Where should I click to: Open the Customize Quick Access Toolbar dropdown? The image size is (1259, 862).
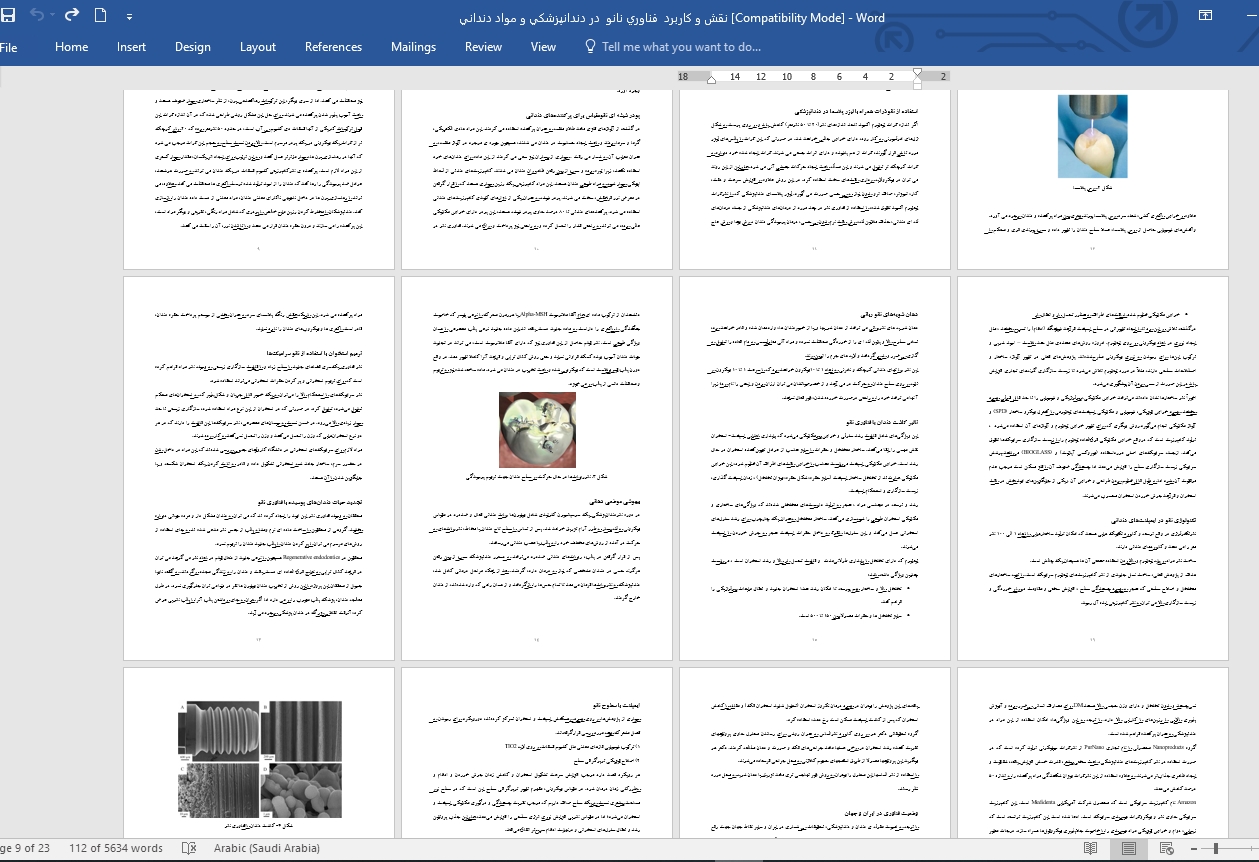click(130, 16)
